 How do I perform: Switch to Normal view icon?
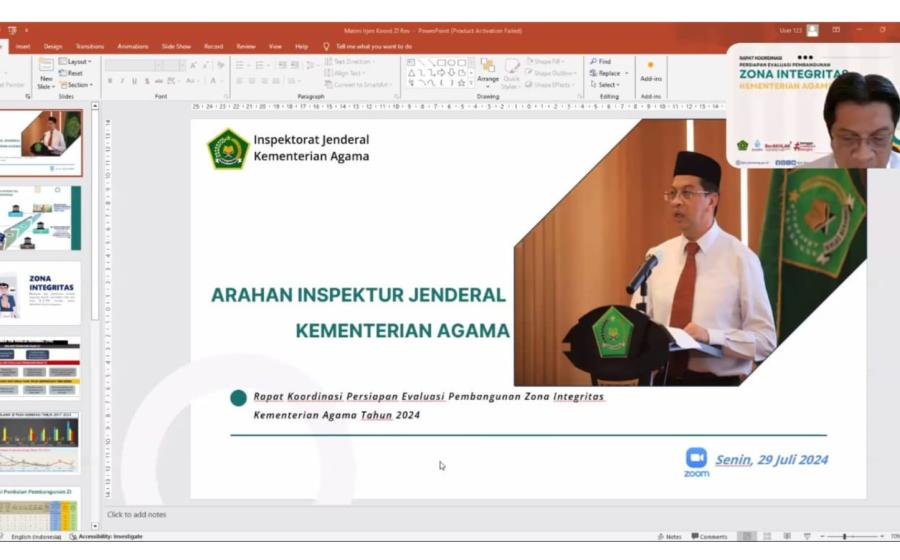pos(747,536)
